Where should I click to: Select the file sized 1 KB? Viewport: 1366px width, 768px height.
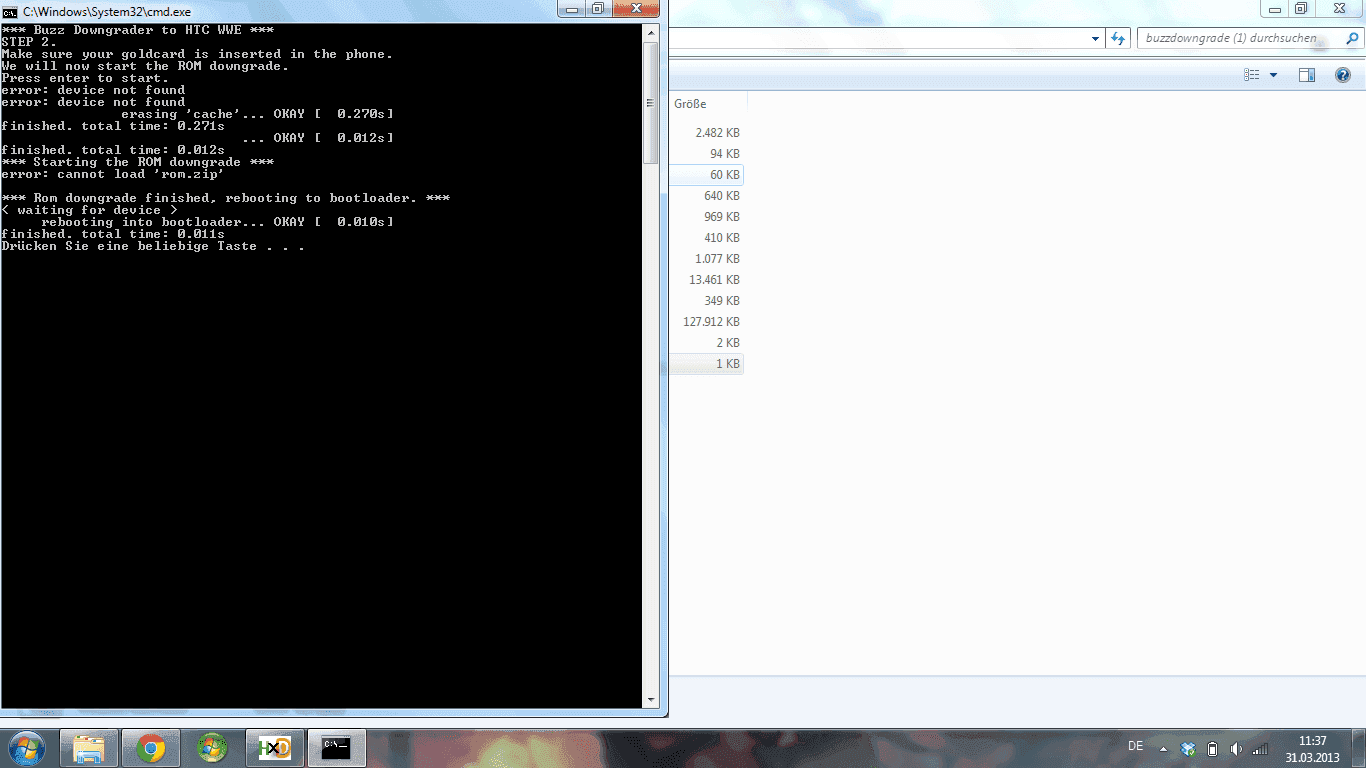[706, 364]
